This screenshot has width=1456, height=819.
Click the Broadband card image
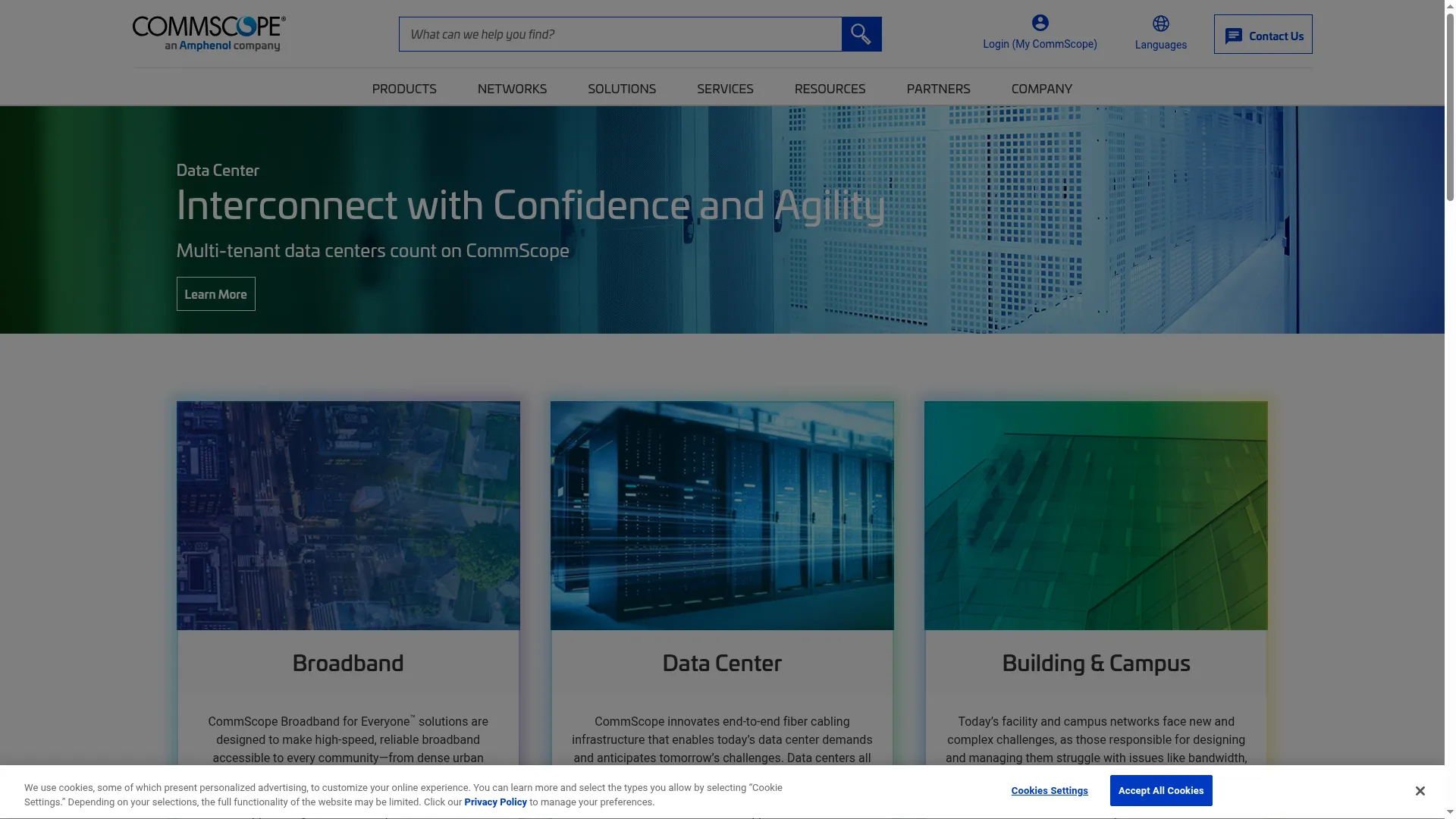(x=348, y=516)
